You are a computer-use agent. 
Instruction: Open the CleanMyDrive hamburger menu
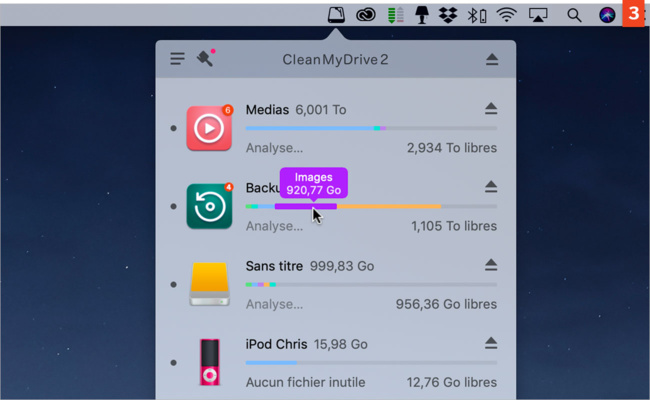tap(177, 59)
